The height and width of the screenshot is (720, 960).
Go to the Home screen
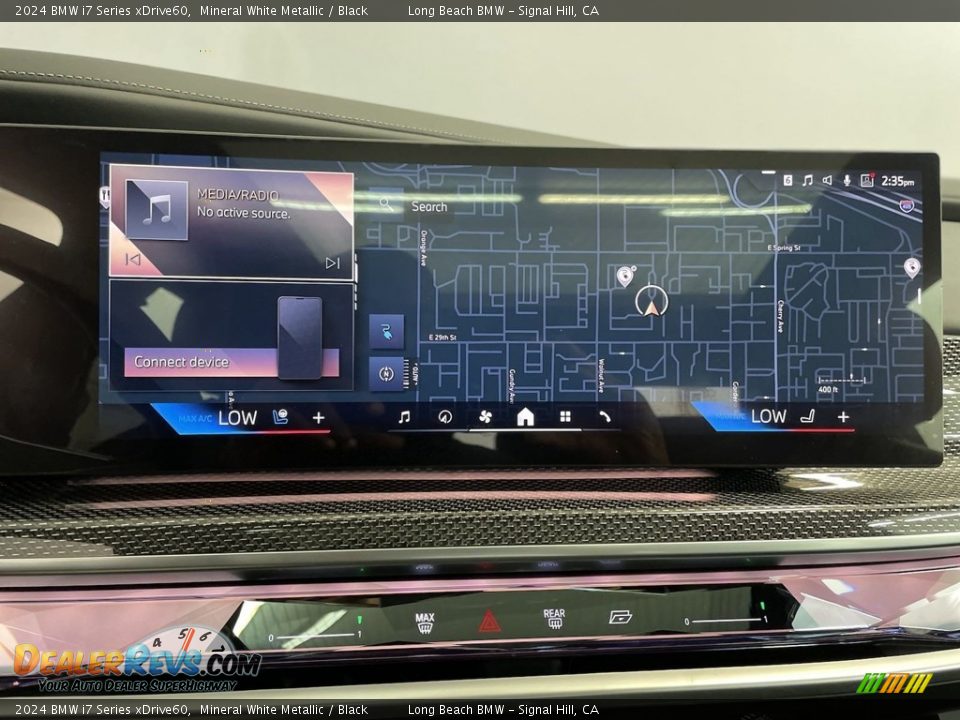click(x=525, y=417)
